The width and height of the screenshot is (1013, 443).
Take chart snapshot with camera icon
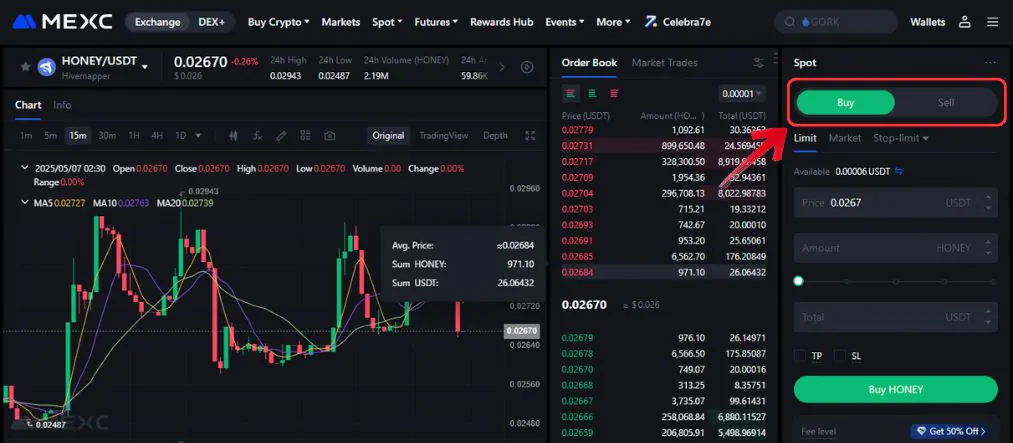click(x=329, y=136)
